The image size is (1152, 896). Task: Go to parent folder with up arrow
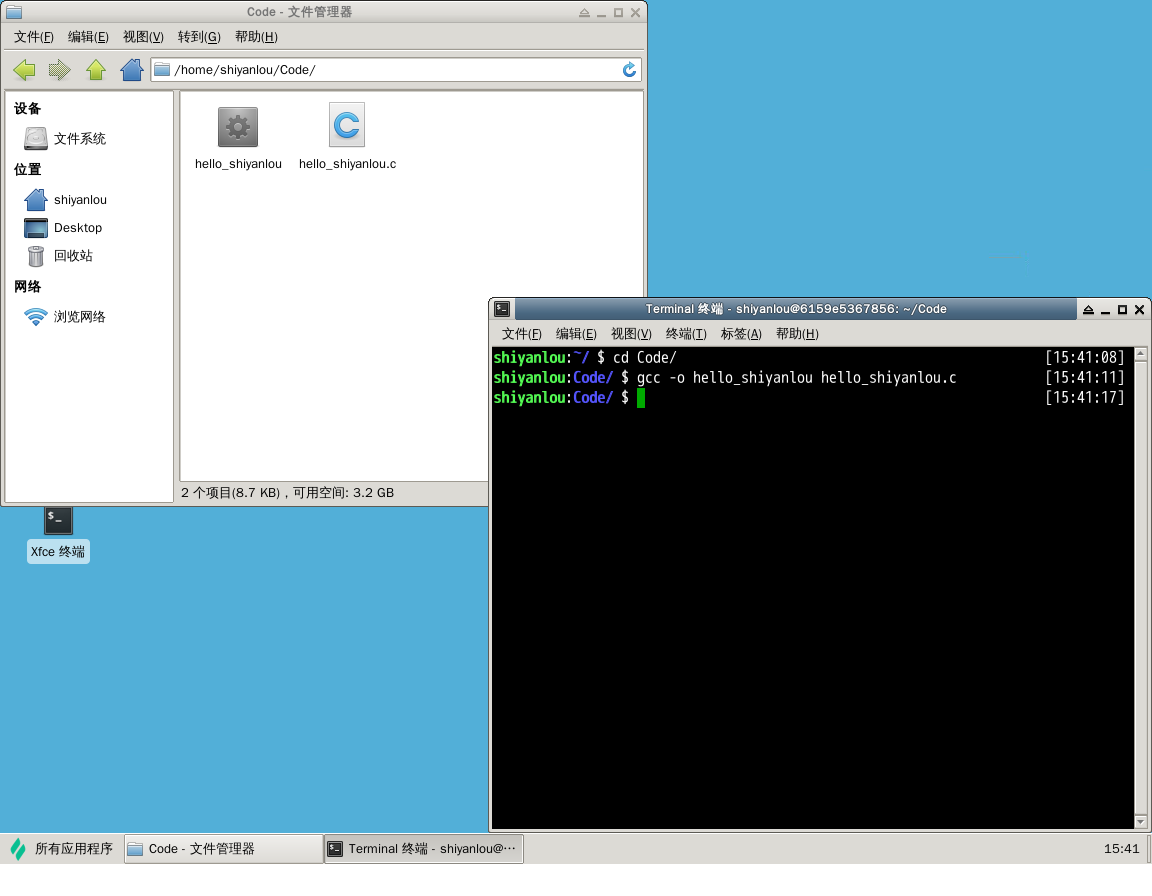pos(96,70)
